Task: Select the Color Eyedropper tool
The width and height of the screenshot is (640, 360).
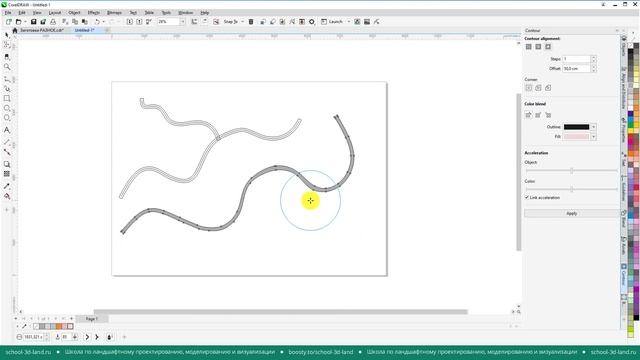Action: (x=7, y=186)
